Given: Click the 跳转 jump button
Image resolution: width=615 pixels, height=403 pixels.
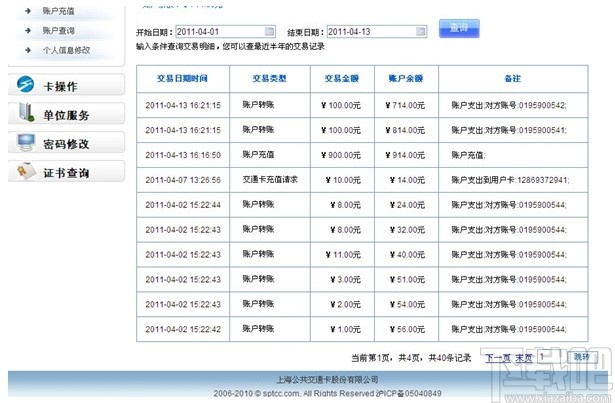Looking at the screenshot, I should 582,357.
